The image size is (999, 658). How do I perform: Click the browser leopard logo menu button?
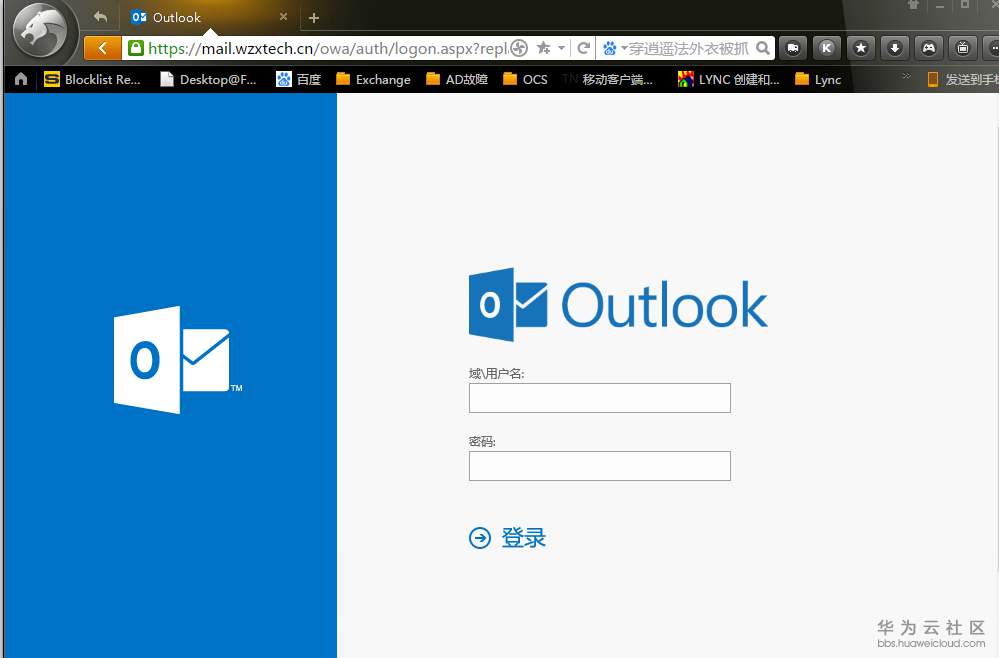pos(42,31)
